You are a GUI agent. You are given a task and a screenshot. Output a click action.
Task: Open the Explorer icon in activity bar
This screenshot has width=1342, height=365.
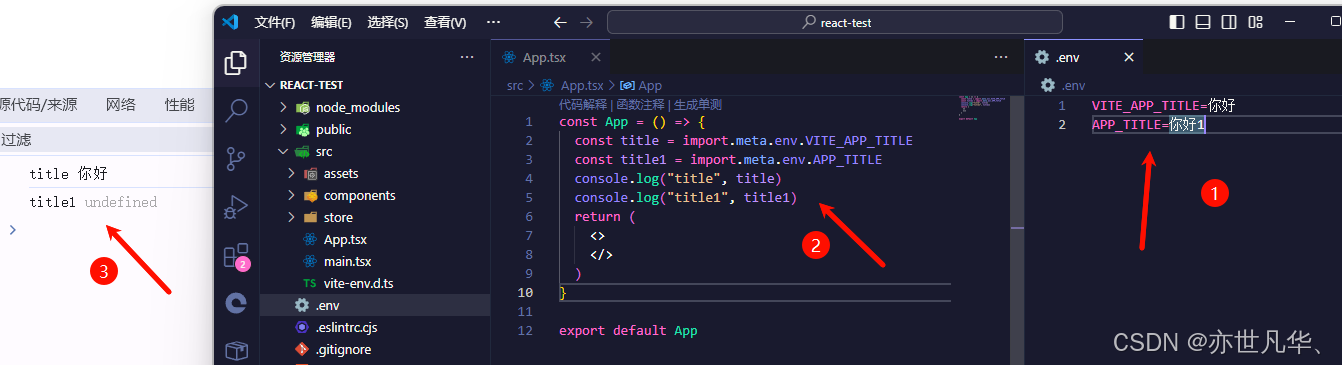[236, 63]
